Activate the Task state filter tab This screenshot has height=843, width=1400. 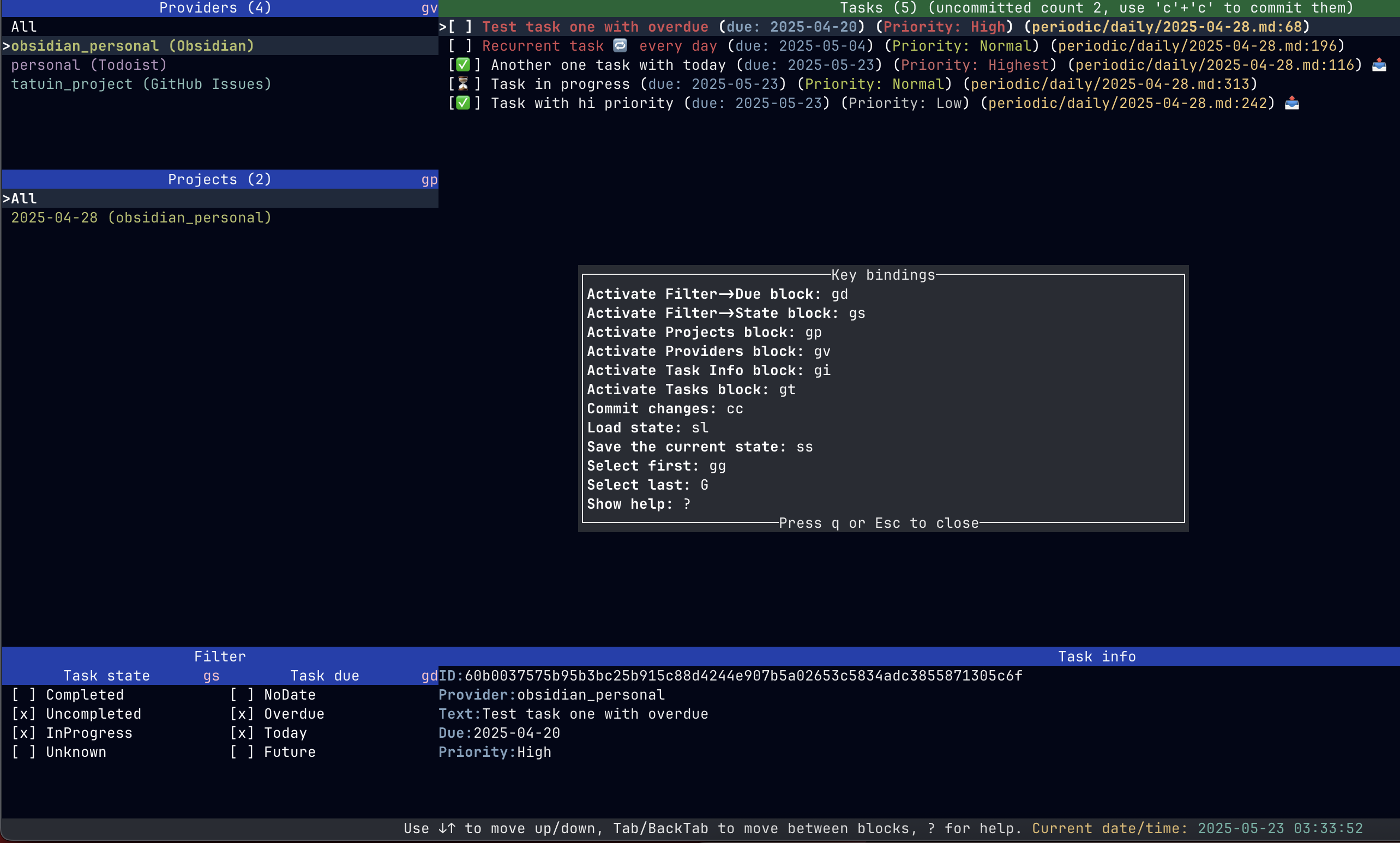click(x=107, y=676)
